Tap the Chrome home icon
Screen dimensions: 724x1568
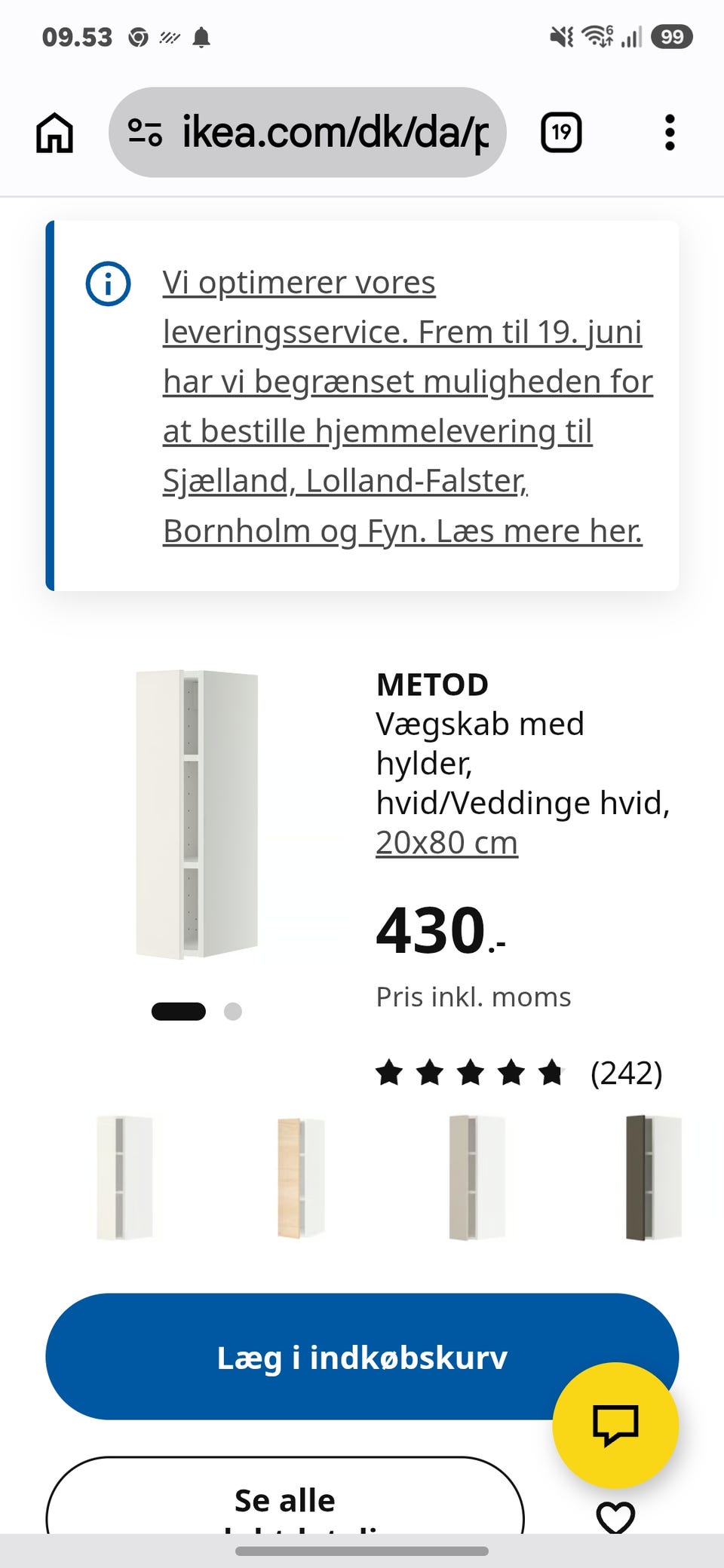tap(55, 133)
